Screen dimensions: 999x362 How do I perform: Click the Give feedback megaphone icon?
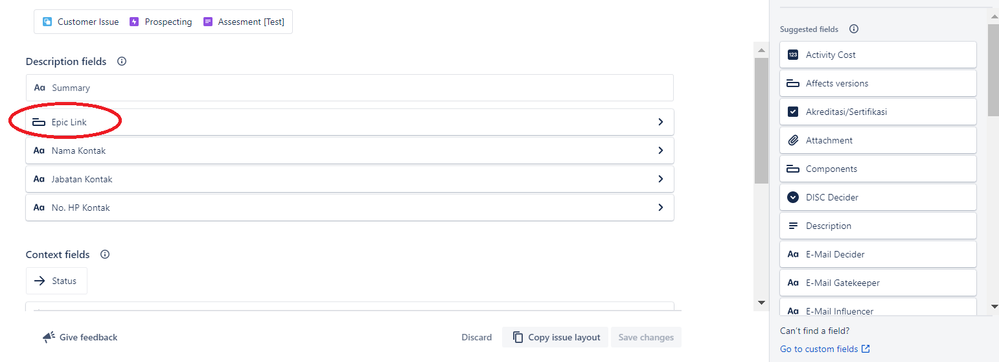pos(48,337)
